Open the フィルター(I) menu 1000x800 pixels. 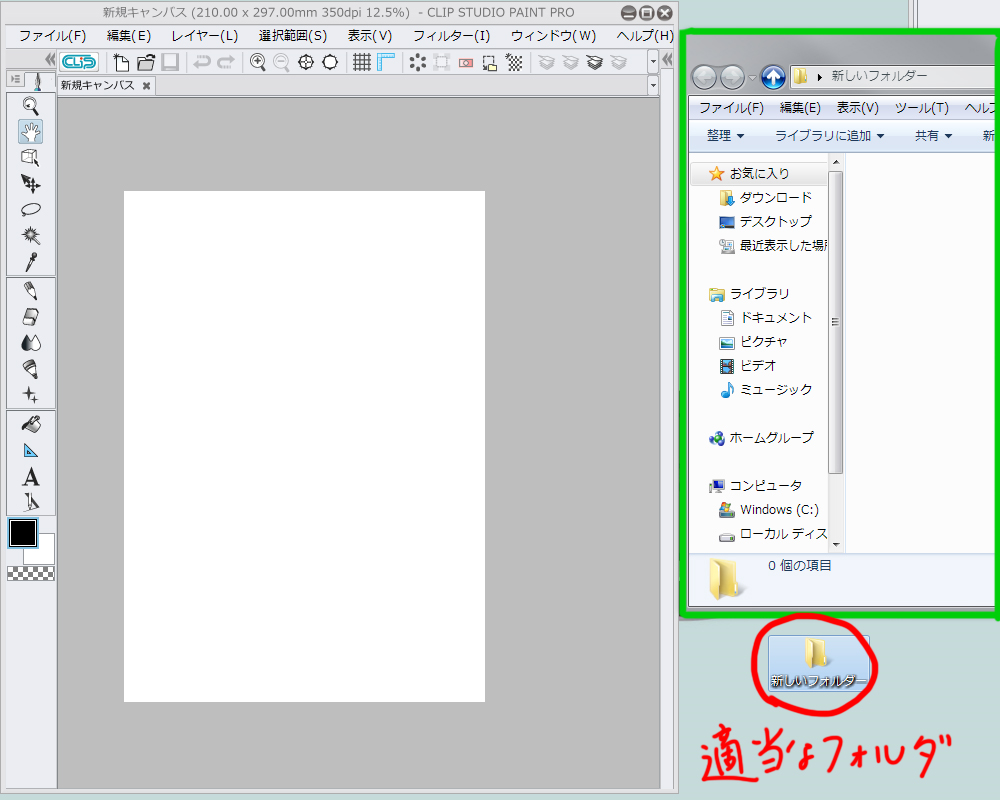pos(451,36)
